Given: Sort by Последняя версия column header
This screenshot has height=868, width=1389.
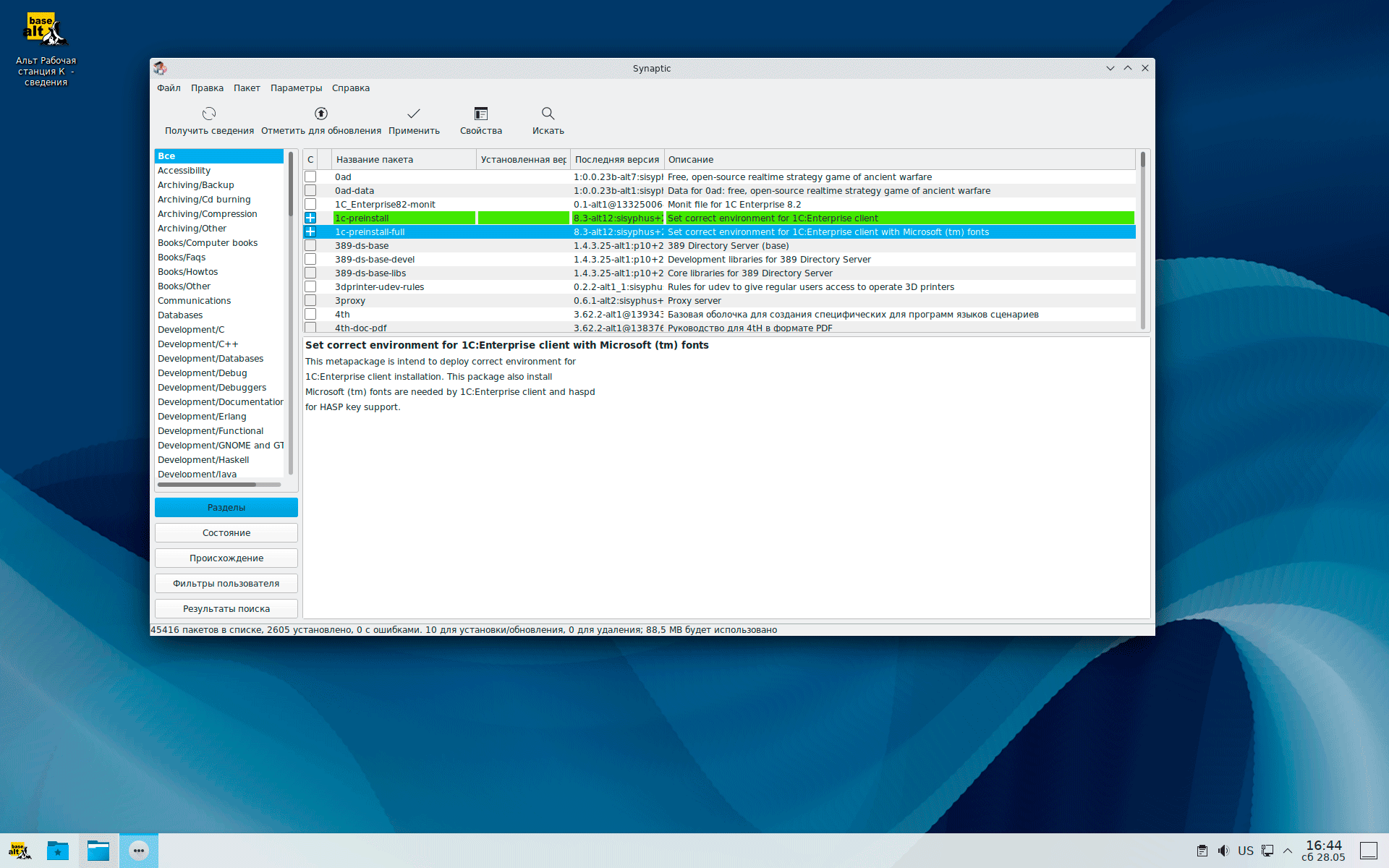Looking at the screenshot, I should 616,160.
